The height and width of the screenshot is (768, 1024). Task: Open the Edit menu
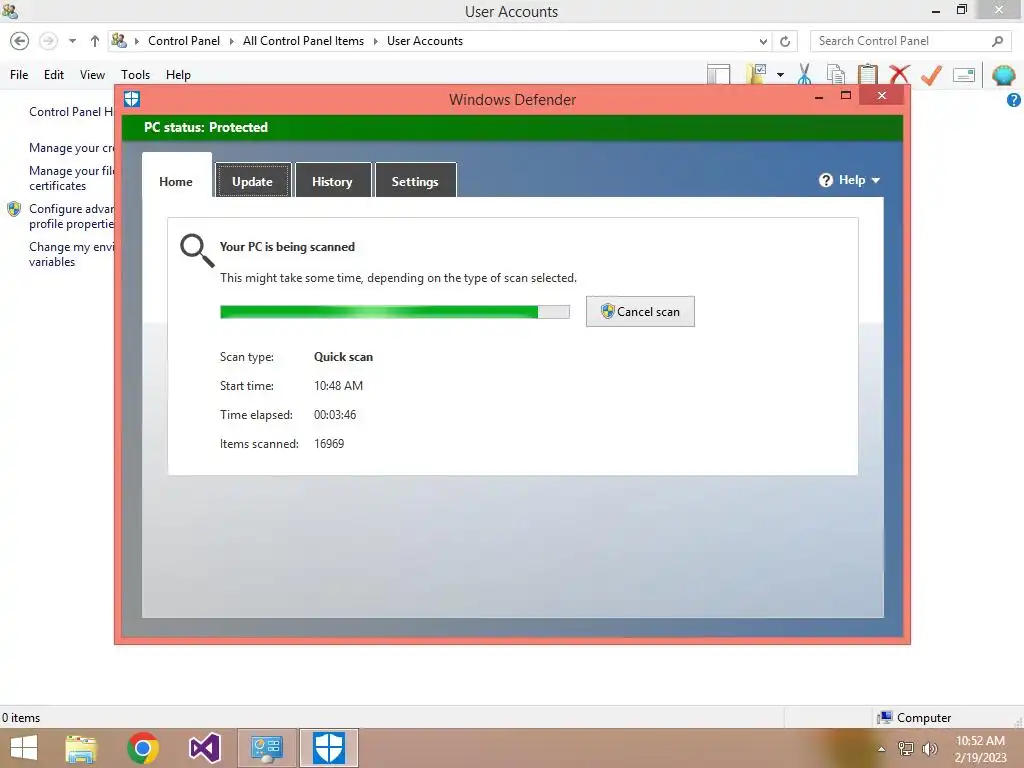pos(54,74)
